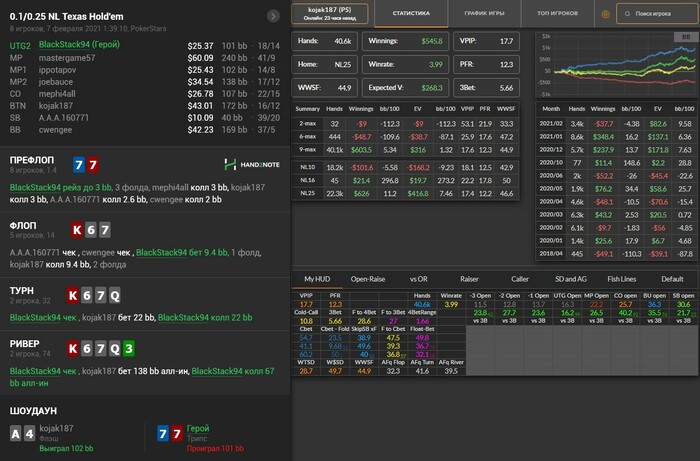The height and width of the screenshot is (461, 700).
Task: Open the Default tab
Action: coord(672,279)
